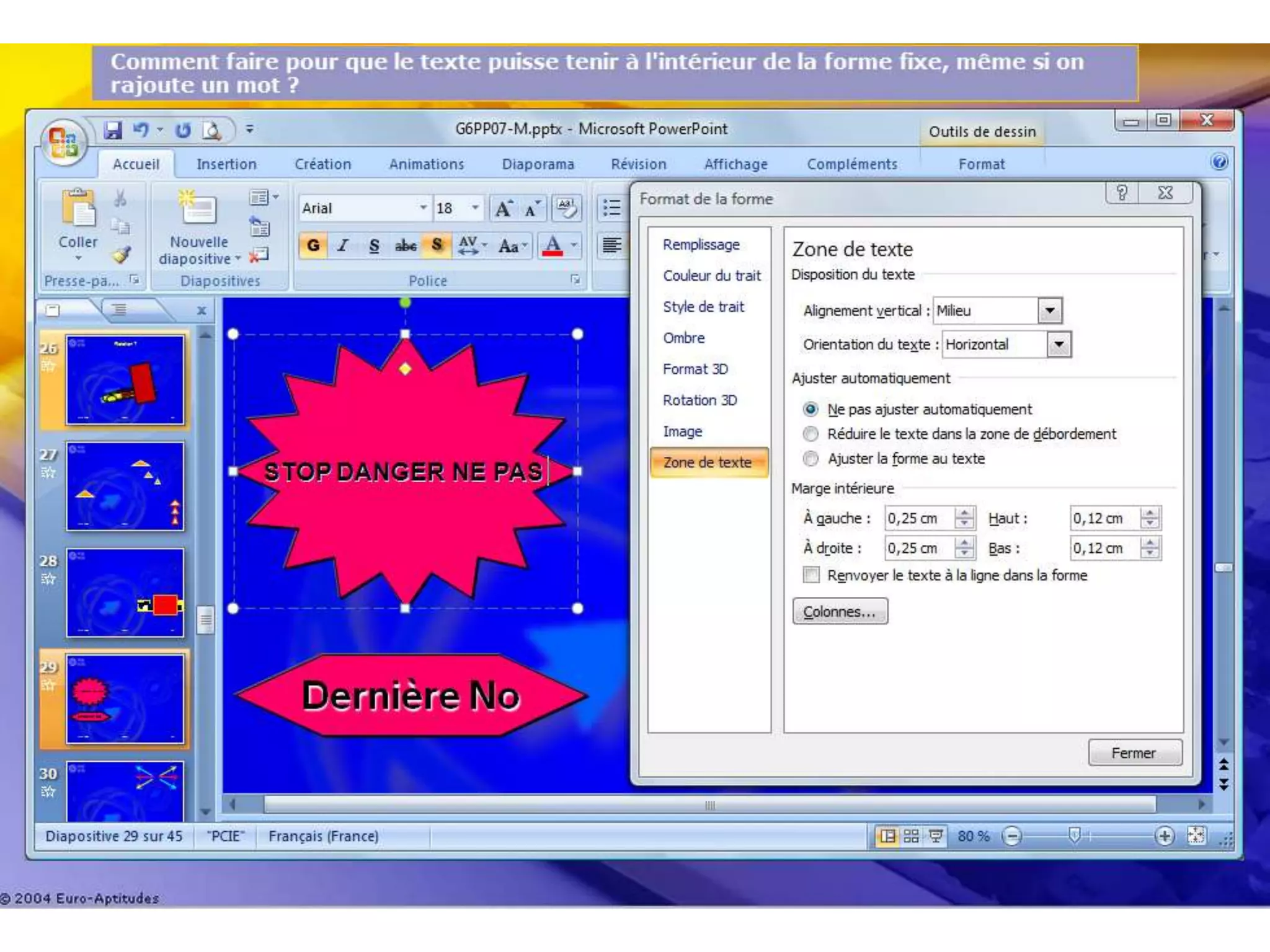Expand font color dropdown arrow

tap(574, 245)
